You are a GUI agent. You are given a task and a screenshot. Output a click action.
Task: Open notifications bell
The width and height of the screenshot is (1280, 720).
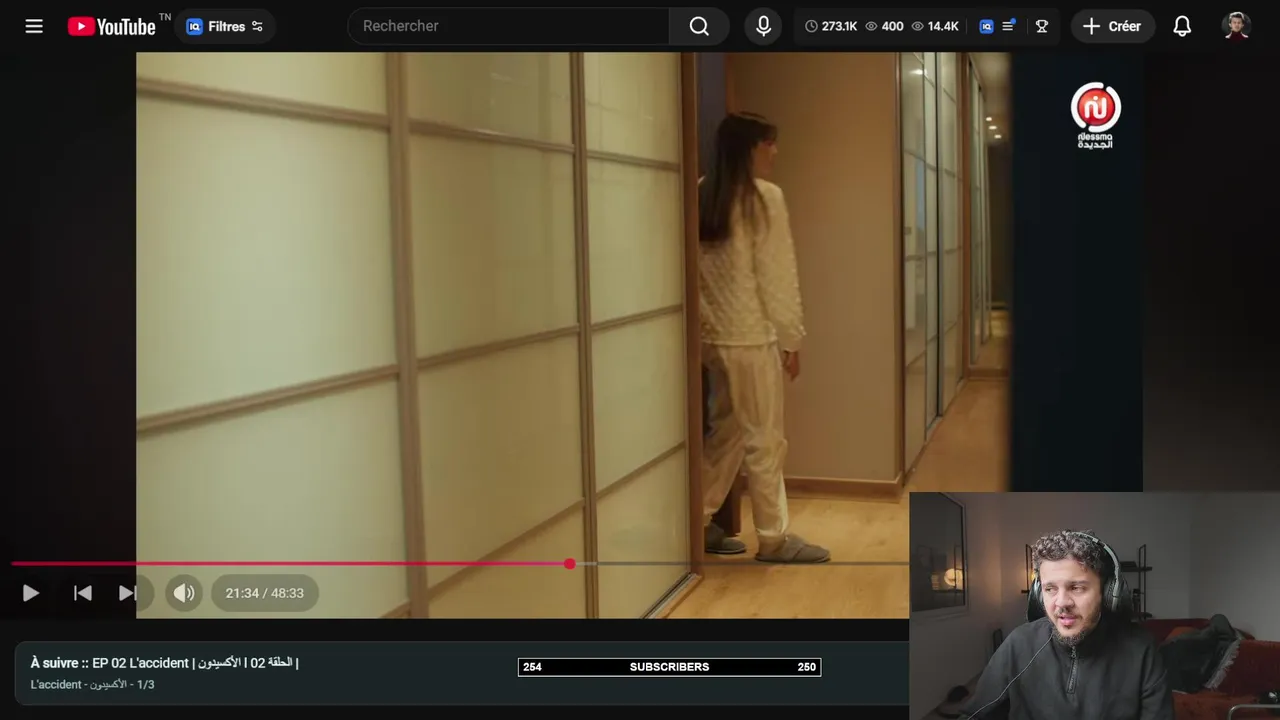tap(1182, 26)
